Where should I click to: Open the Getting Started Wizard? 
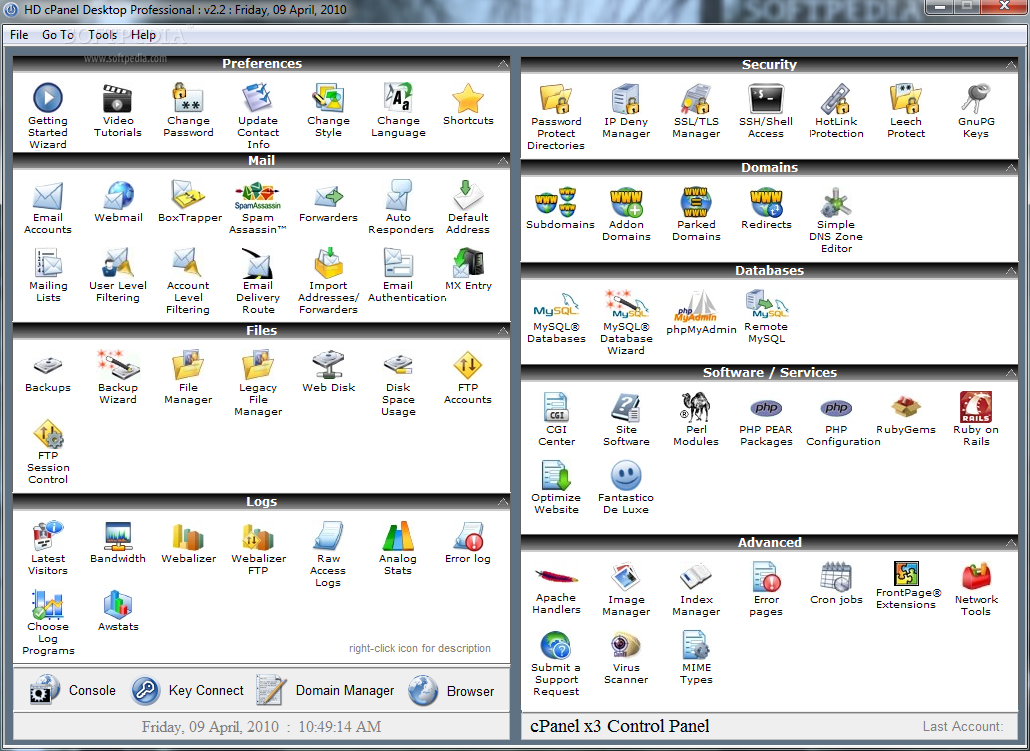pyautogui.click(x=48, y=98)
